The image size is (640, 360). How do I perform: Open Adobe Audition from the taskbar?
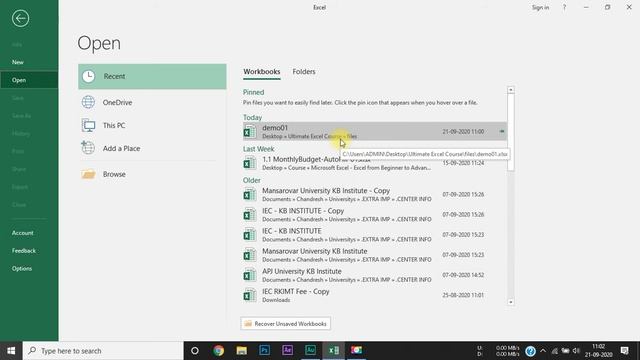click(x=311, y=351)
